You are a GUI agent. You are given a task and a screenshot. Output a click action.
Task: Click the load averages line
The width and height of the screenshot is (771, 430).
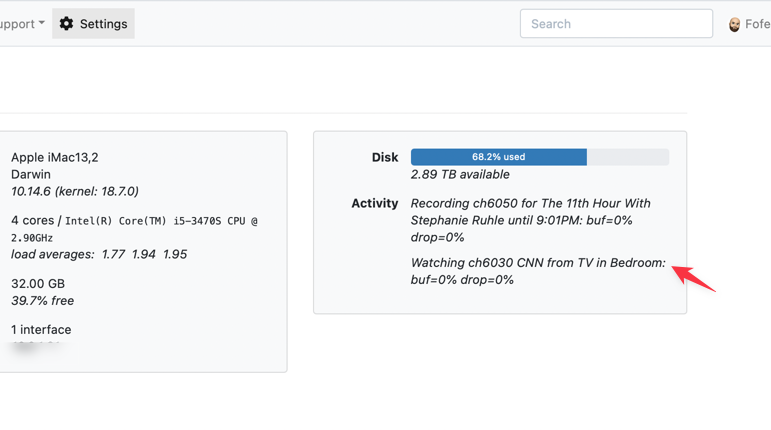click(x=99, y=254)
